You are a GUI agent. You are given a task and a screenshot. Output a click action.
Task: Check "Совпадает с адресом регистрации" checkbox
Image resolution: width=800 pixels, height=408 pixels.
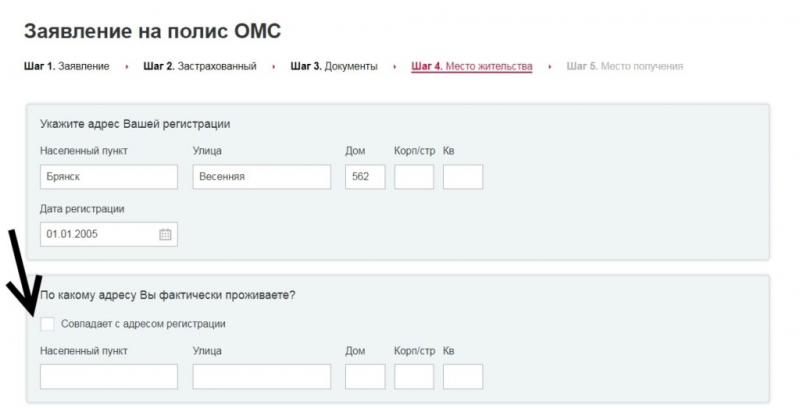coord(48,324)
